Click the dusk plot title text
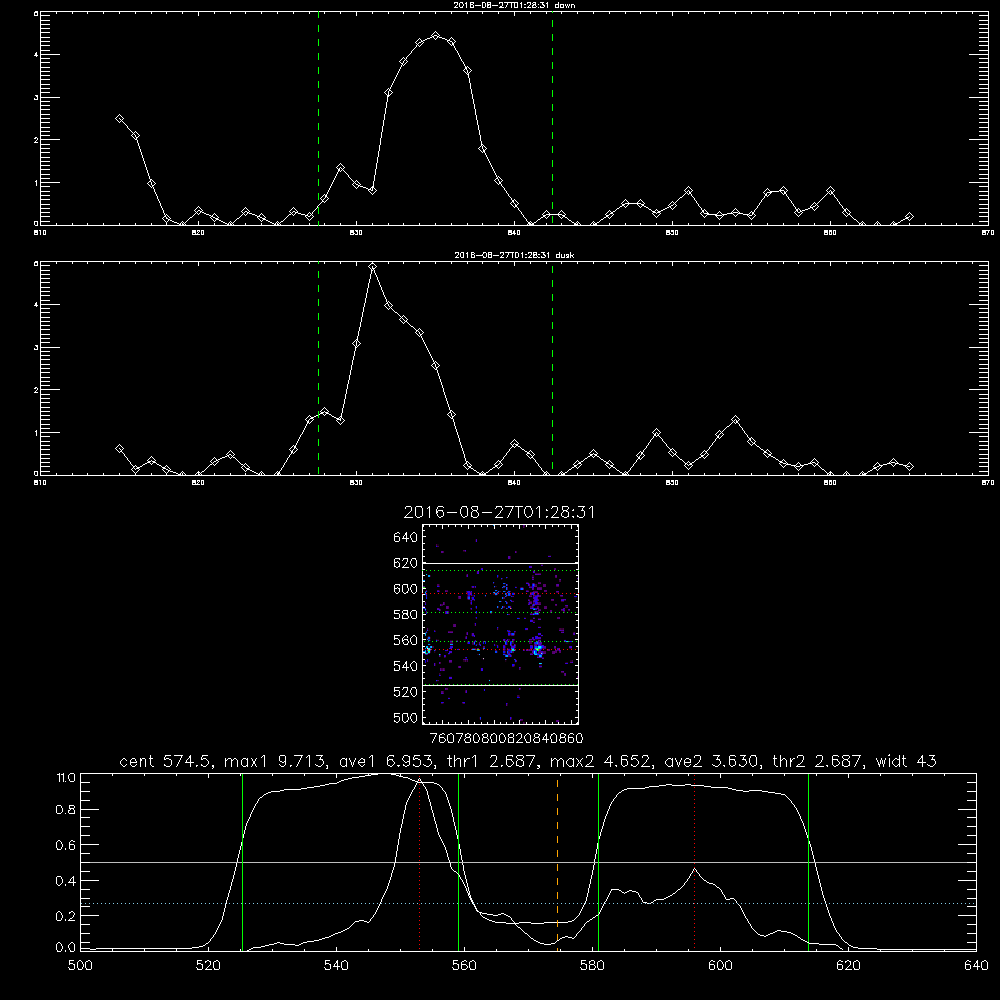The width and height of the screenshot is (1000, 1000). tap(514, 255)
